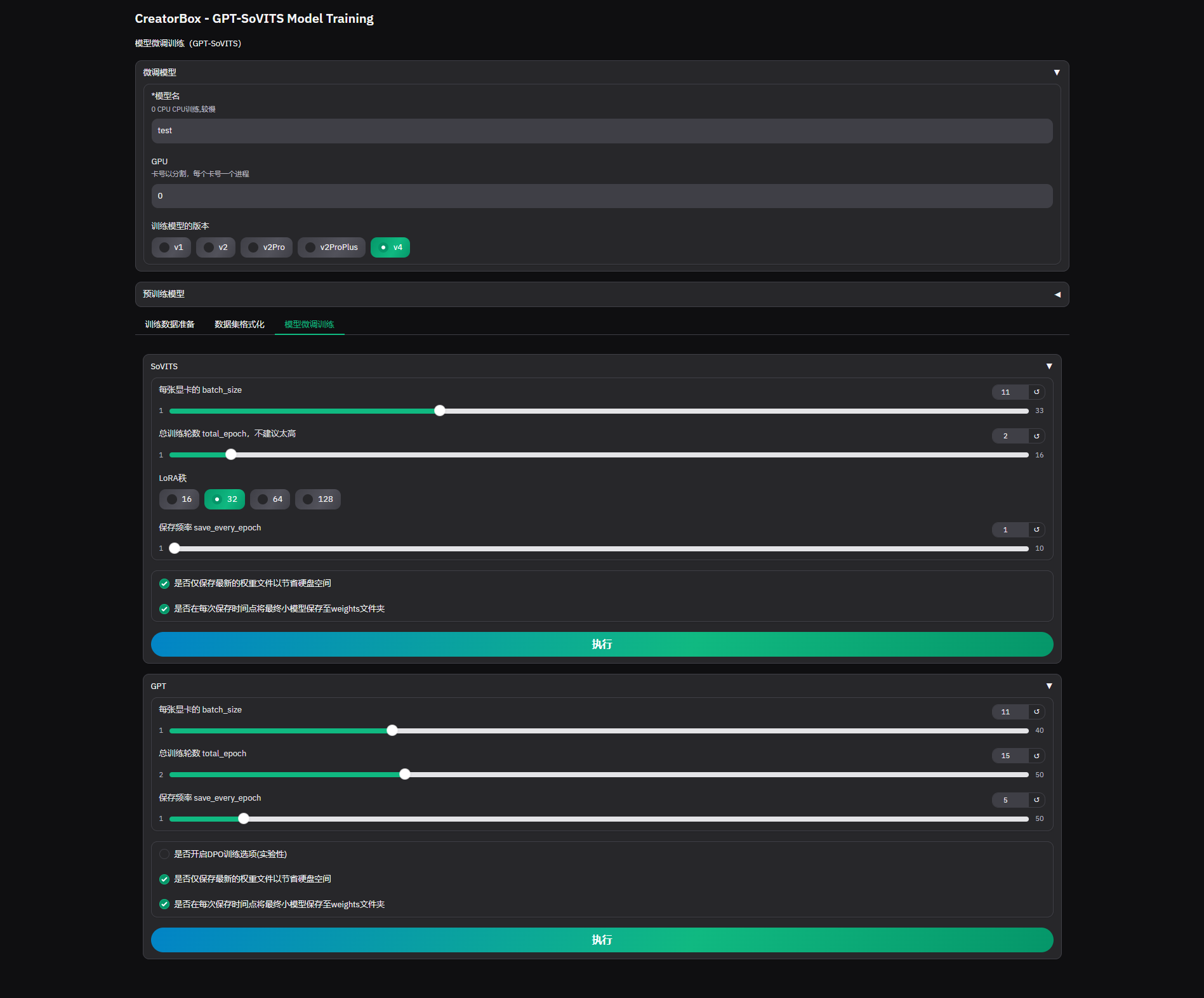Focus the GPU card number field
The height and width of the screenshot is (998, 1204).
point(602,196)
